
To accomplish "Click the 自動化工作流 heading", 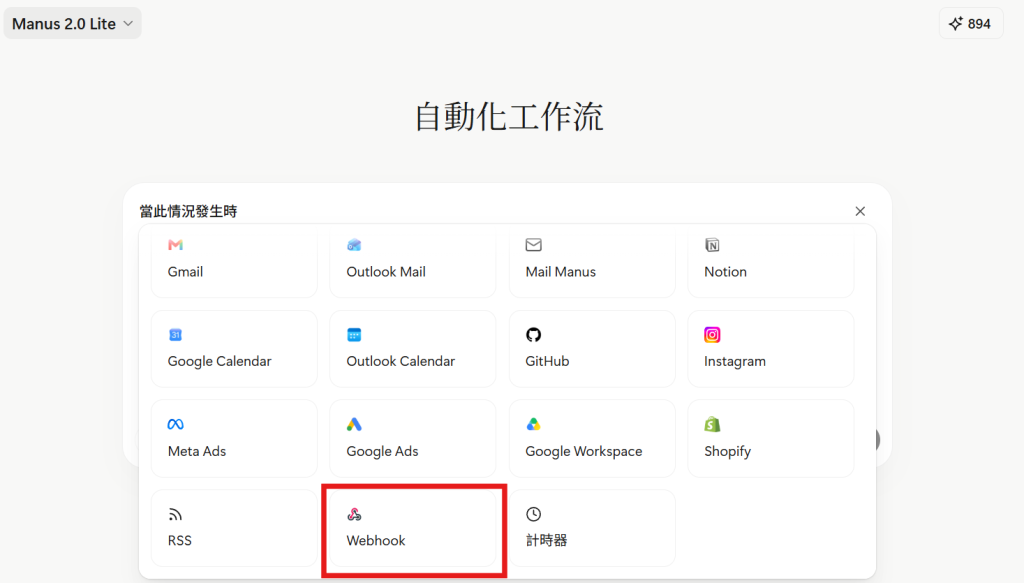I will [509, 118].
